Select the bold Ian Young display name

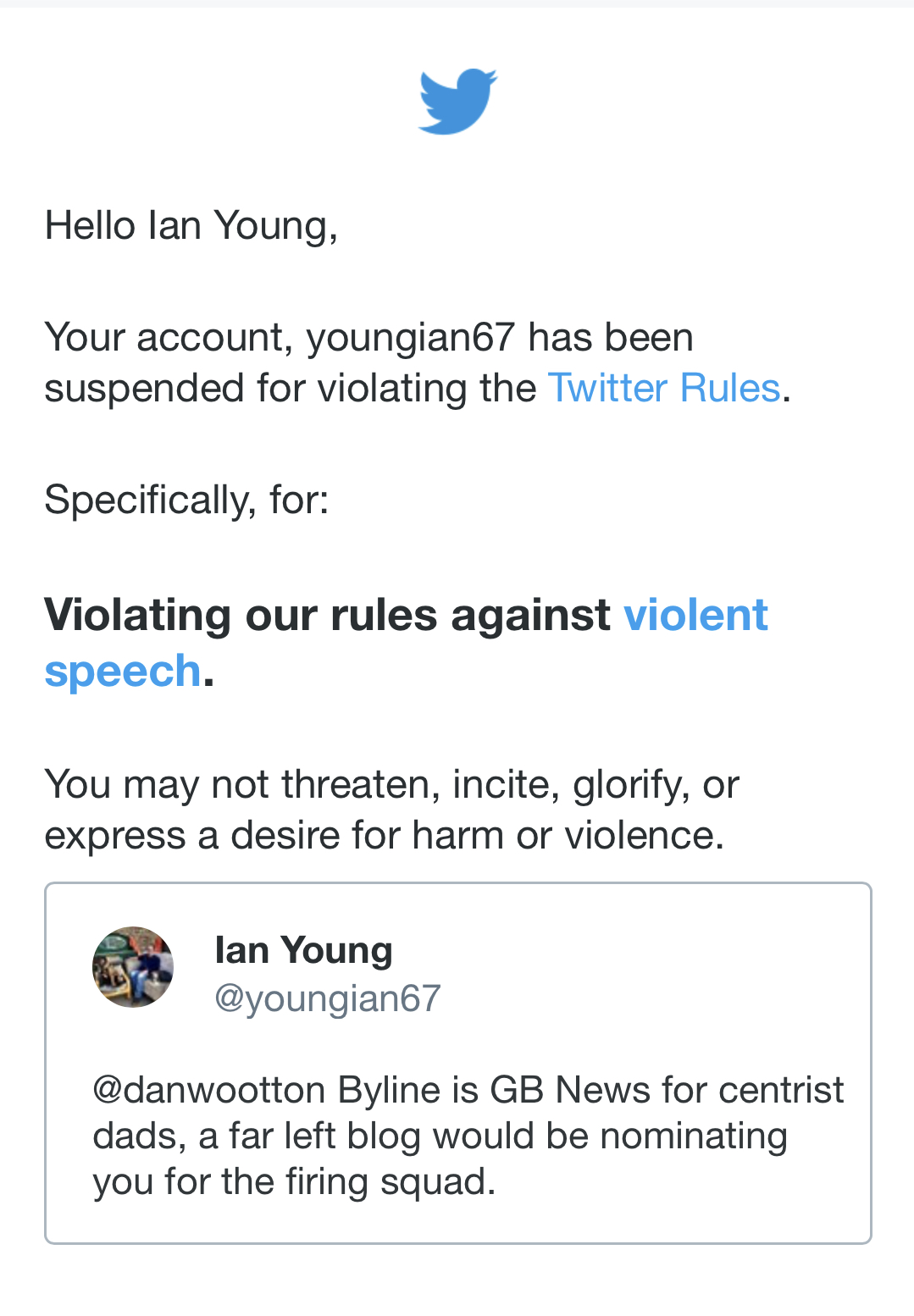coord(303,950)
